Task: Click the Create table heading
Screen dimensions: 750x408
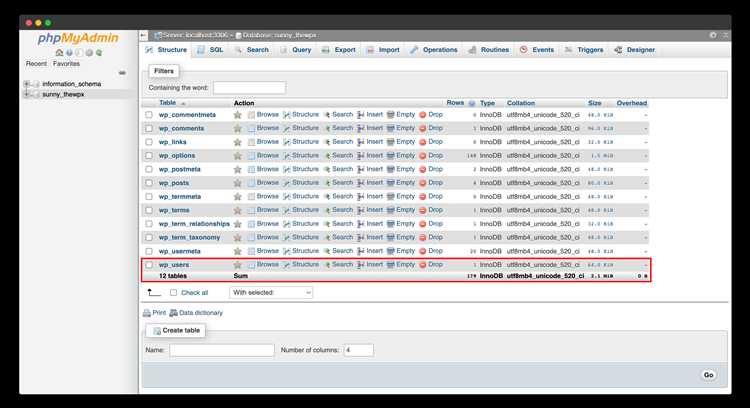Action: 176,331
